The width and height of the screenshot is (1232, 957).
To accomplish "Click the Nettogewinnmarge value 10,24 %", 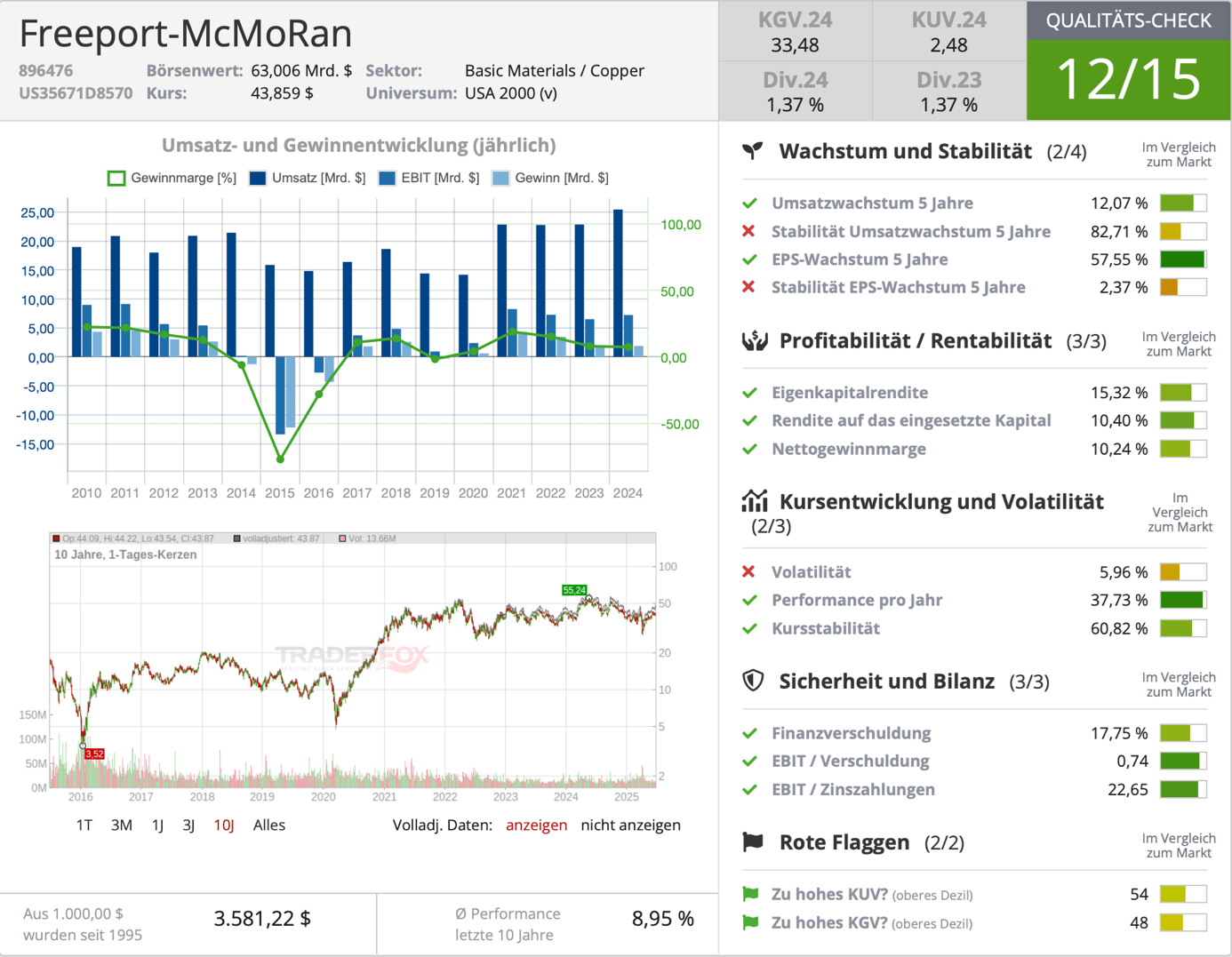I will click(x=1119, y=449).
